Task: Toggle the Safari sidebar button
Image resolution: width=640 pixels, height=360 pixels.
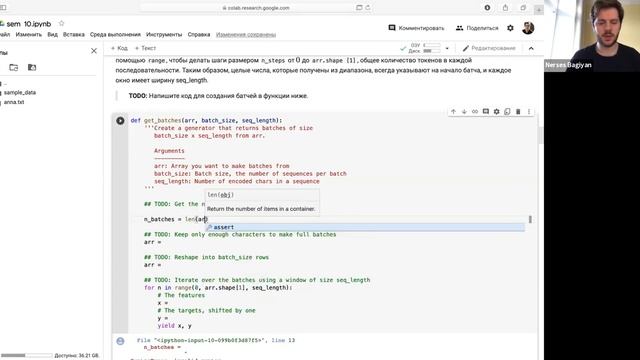Action: pyautogui.click(x=3, y=8)
